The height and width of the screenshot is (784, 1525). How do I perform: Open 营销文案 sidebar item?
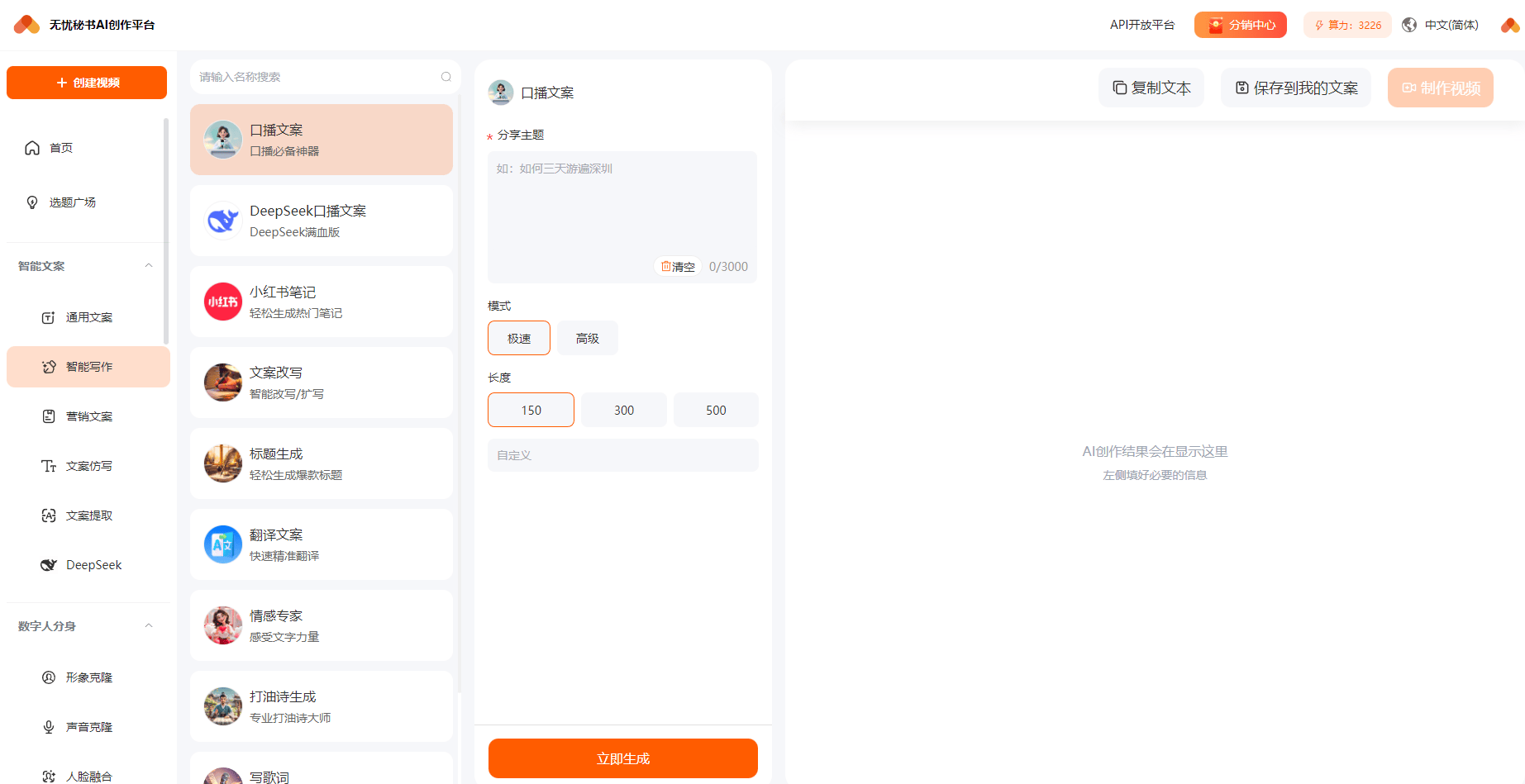tap(88, 416)
